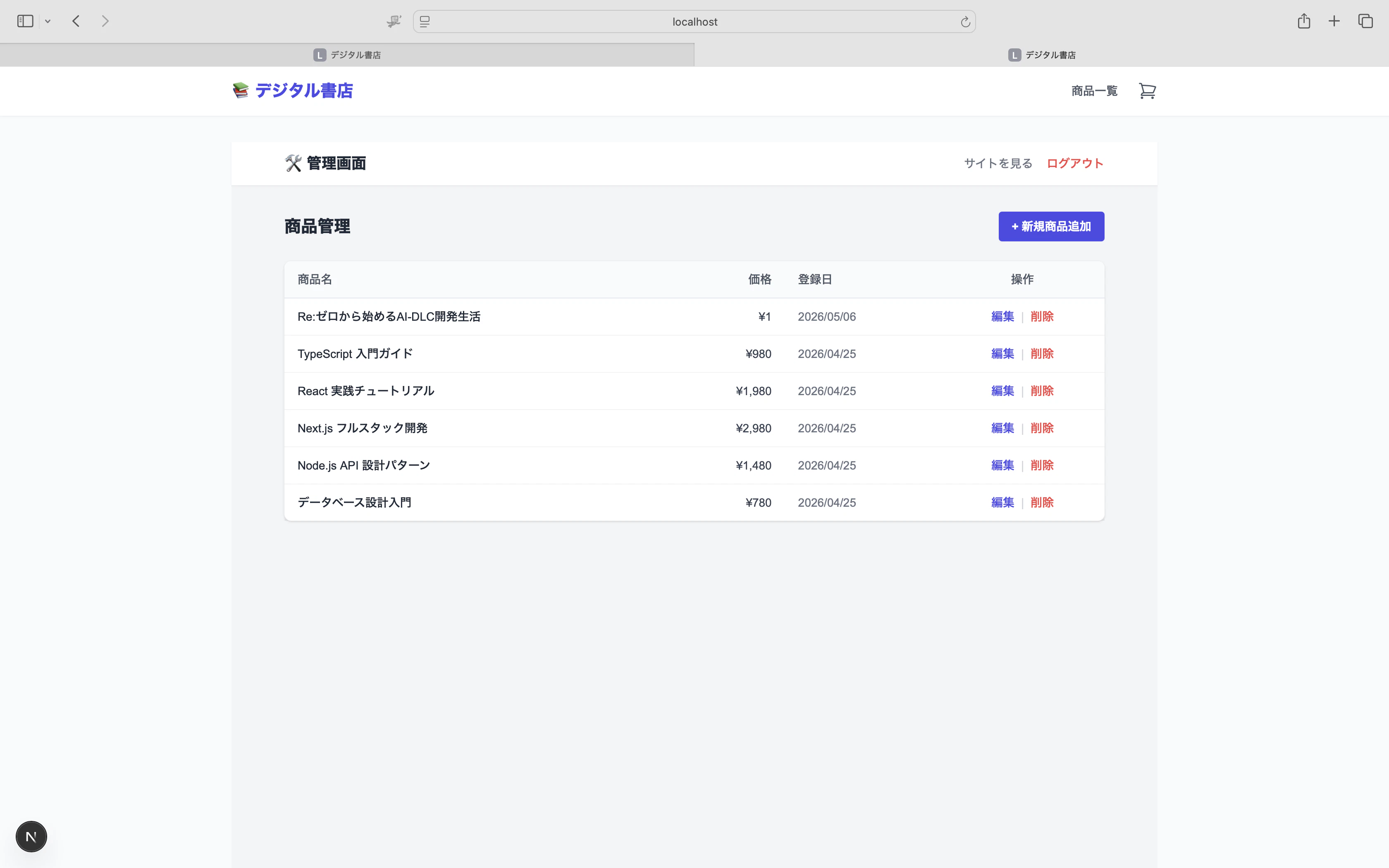Click 削除 for データベース設計入門
This screenshot has width=1389, height=868.
(x=1042, y=502)
